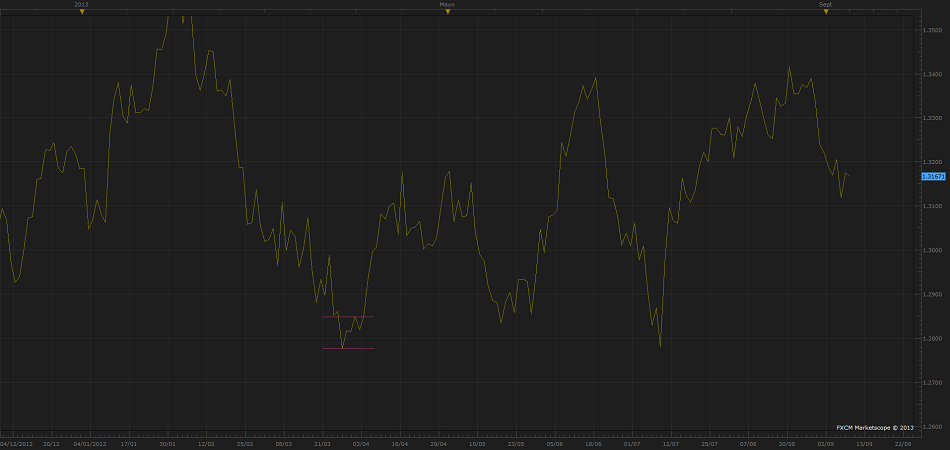Image resolution: width=950 pixels, height=450 pixels.
Task: Pick the 29/04 date label
Action: point(438,442)
